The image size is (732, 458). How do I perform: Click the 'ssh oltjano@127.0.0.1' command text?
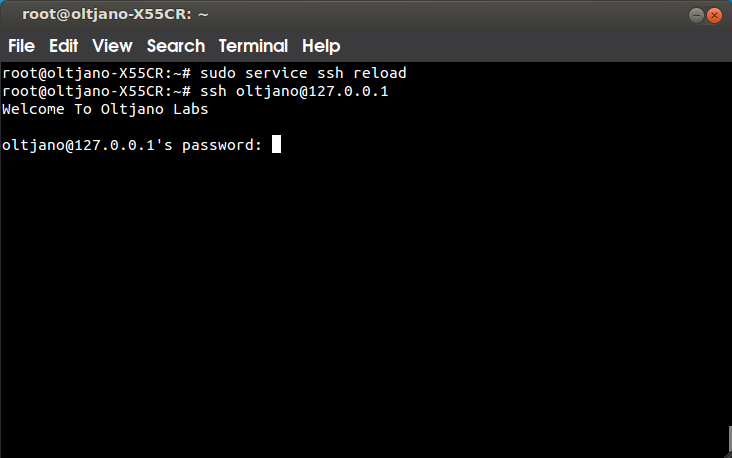[x=294, y=91]
